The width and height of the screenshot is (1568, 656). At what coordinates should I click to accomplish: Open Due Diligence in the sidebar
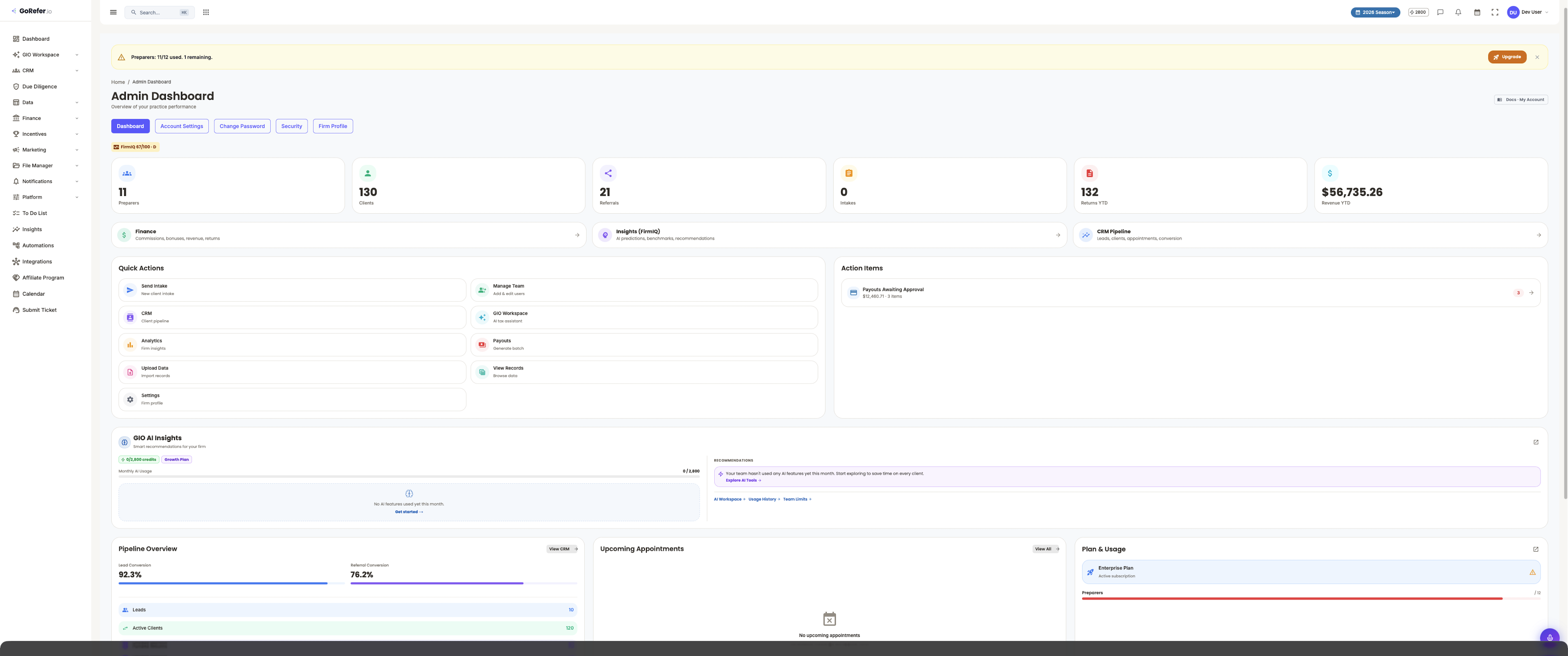pyautogui.click(x=46, y=87)
